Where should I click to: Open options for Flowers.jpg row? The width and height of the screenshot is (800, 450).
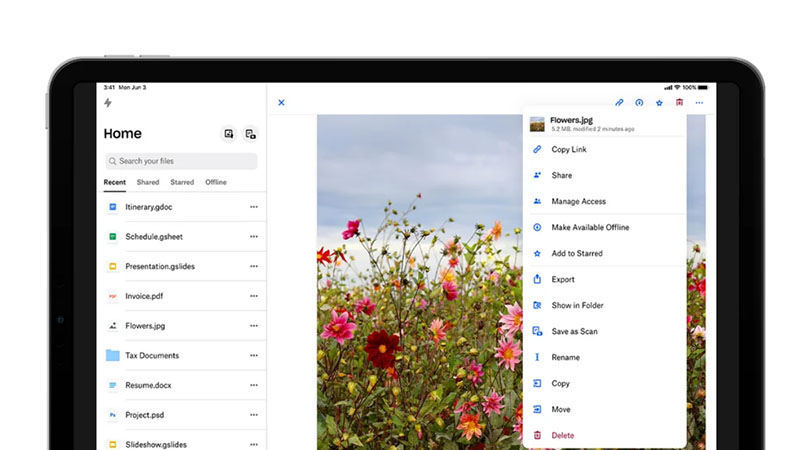(254, 326)
